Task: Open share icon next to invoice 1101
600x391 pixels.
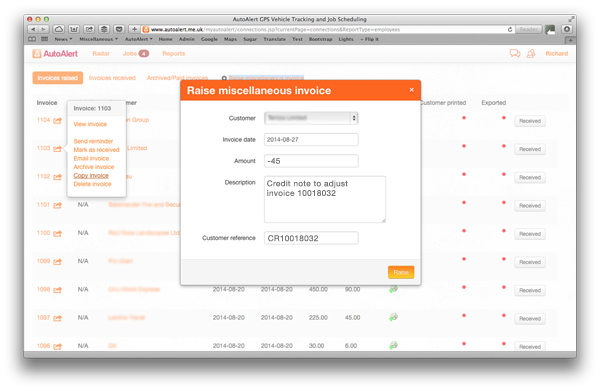Action: click(x=57, y=205)
